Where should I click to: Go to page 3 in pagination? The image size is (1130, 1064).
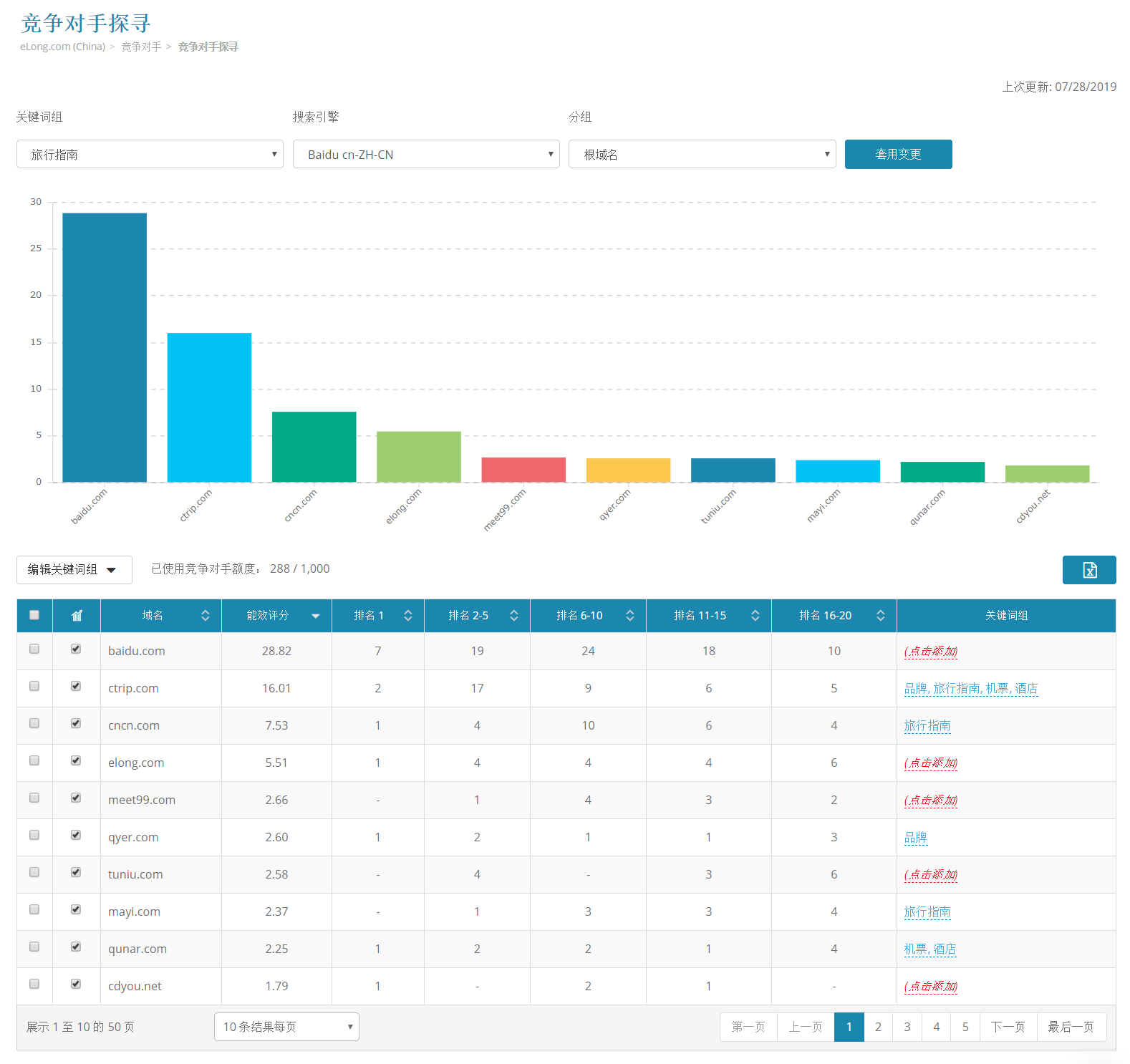click(x=907, y=1027)
